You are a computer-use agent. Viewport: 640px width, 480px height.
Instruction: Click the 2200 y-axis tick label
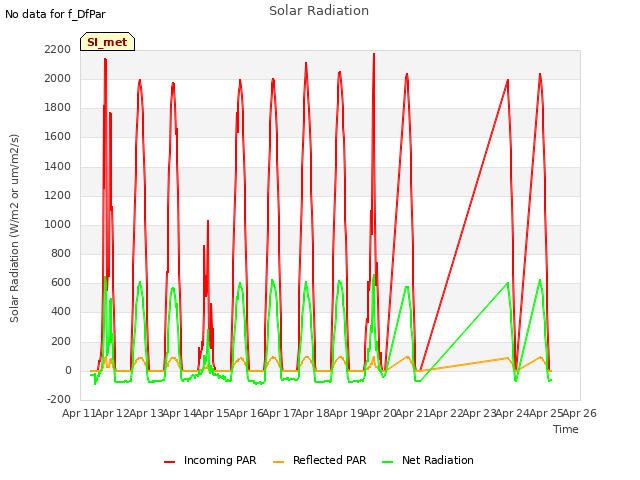(x=58, y=49)
